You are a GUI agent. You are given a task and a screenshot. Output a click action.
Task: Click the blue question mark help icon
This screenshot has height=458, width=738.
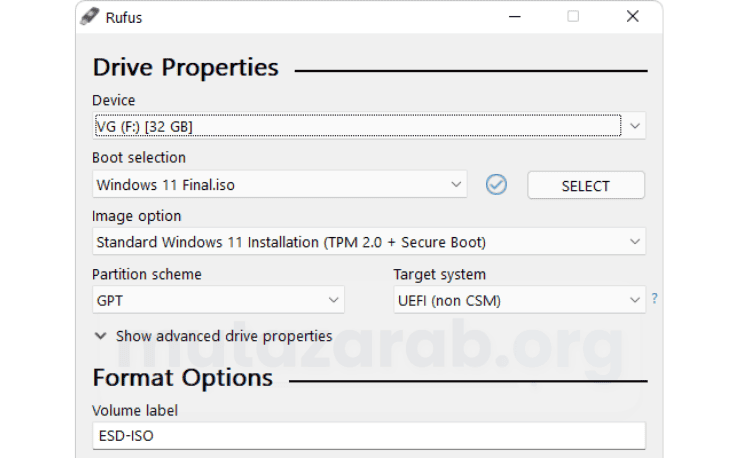point(654,298)
